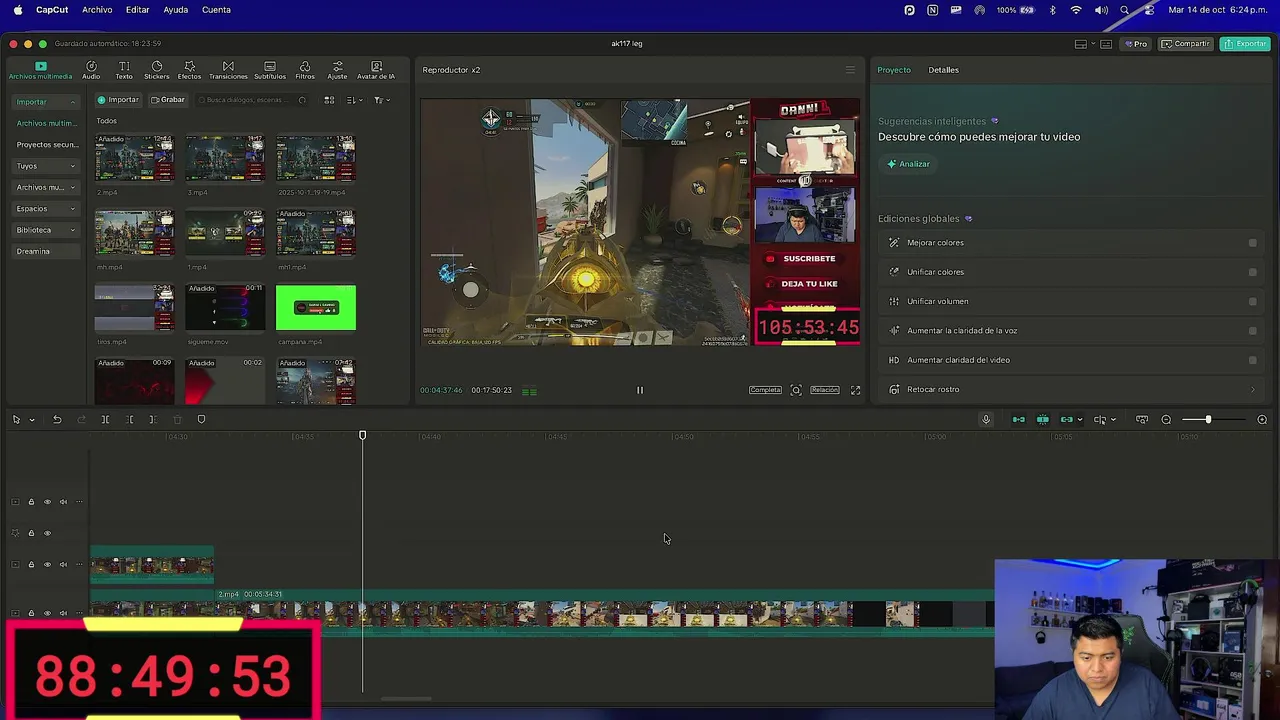The image size is (1280, 720).
Task: Enable Aumentar la claridad de la voz checkbox
Action: (1252, 330)
